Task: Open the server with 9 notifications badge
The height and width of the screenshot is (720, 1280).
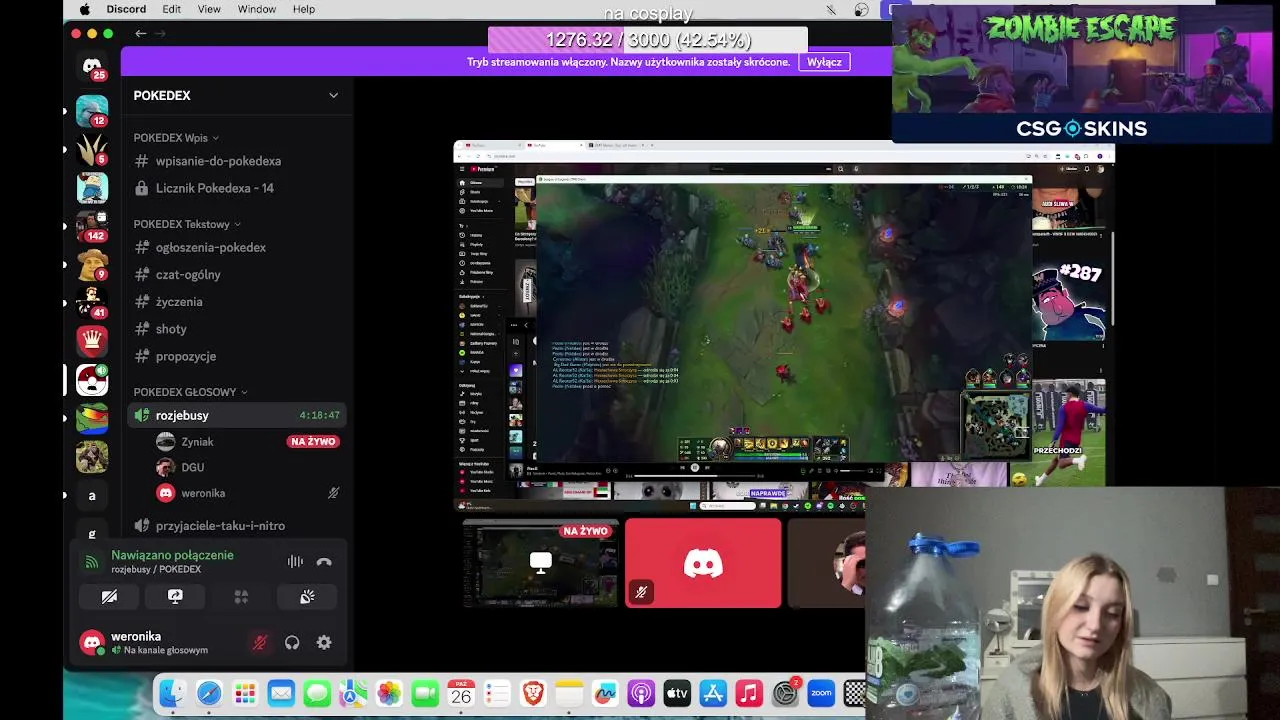Action: tap(92, 264)
